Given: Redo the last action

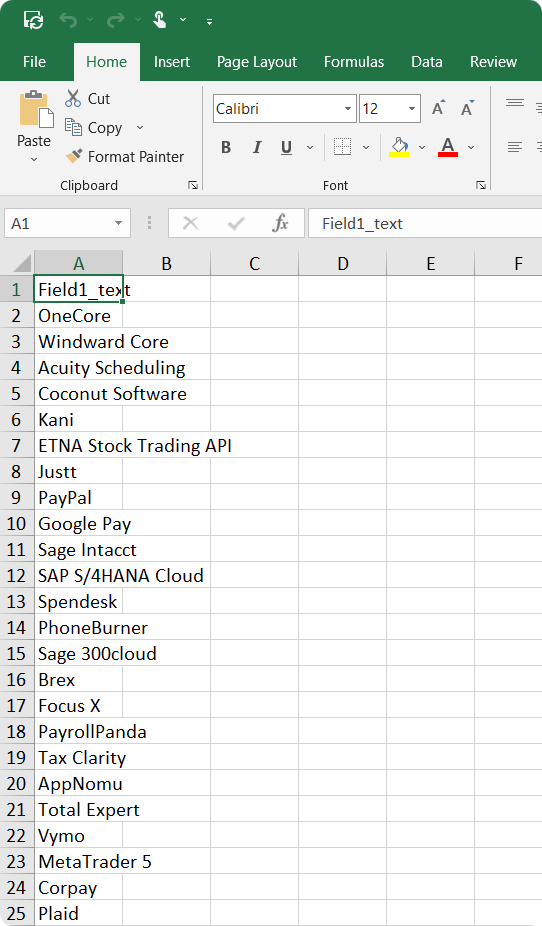Looking at the screenshot, I should 115,21.
